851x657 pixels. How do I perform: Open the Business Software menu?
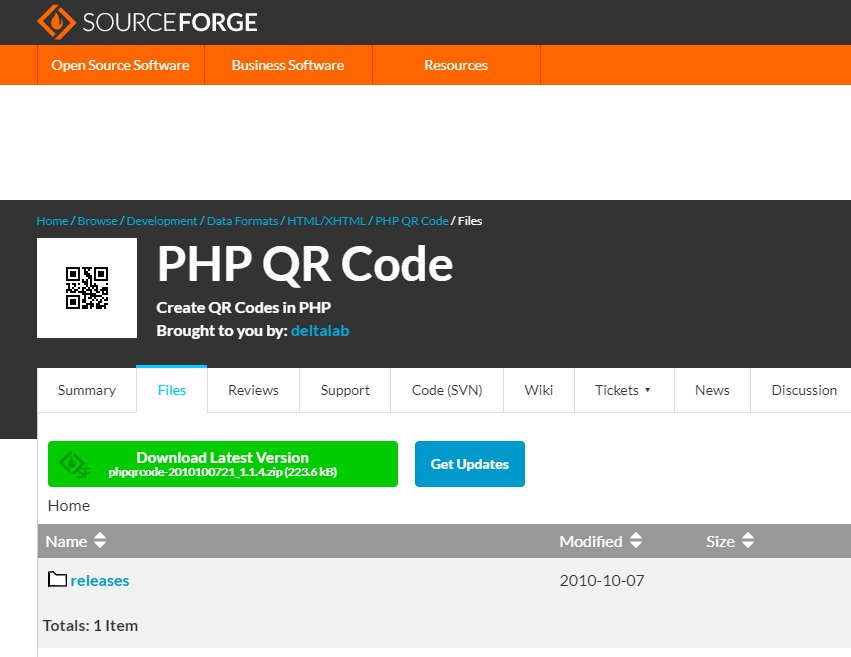(288, 65)
